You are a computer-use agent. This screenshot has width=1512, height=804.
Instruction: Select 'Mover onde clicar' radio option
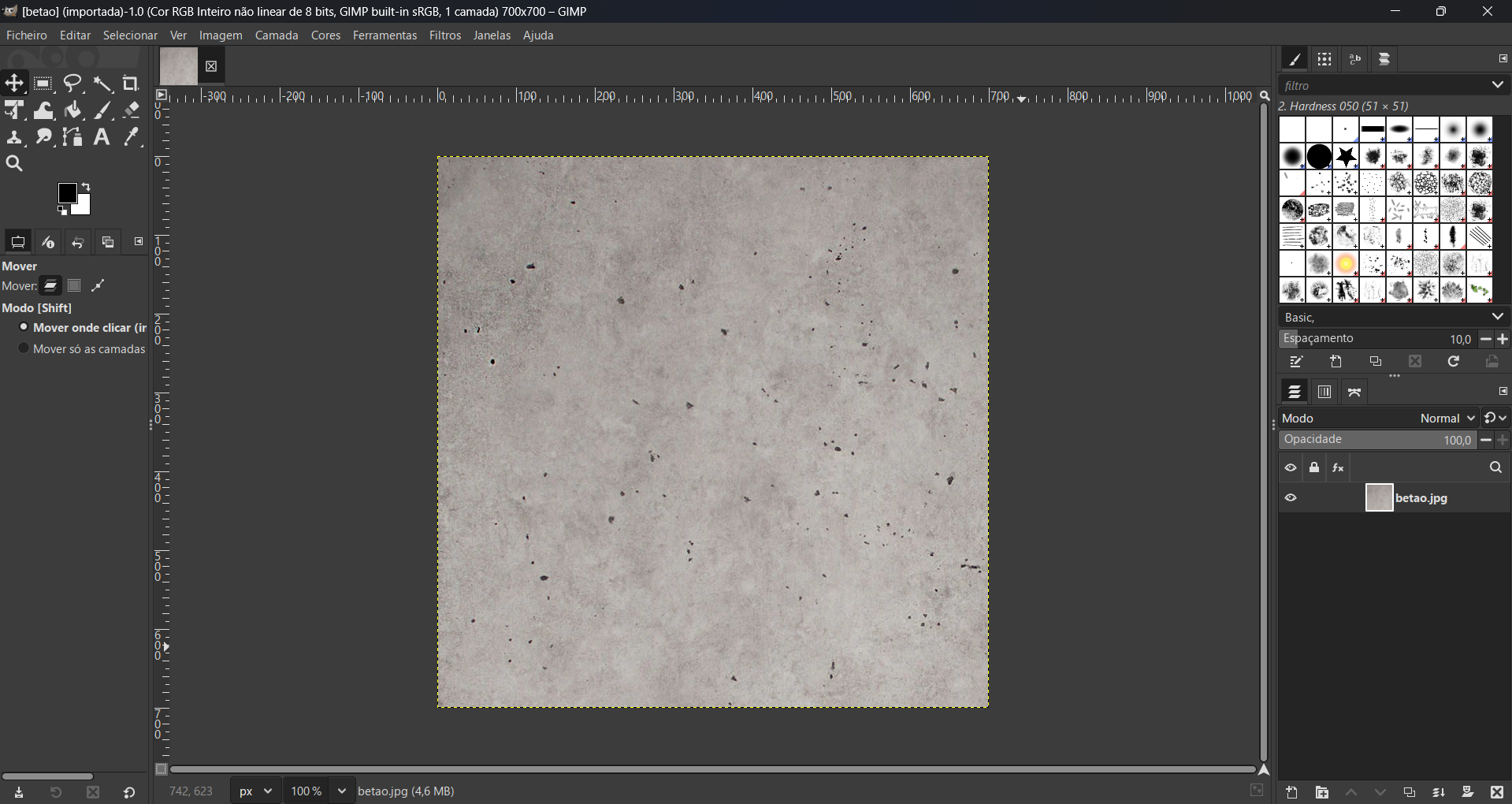click(24, 328)
